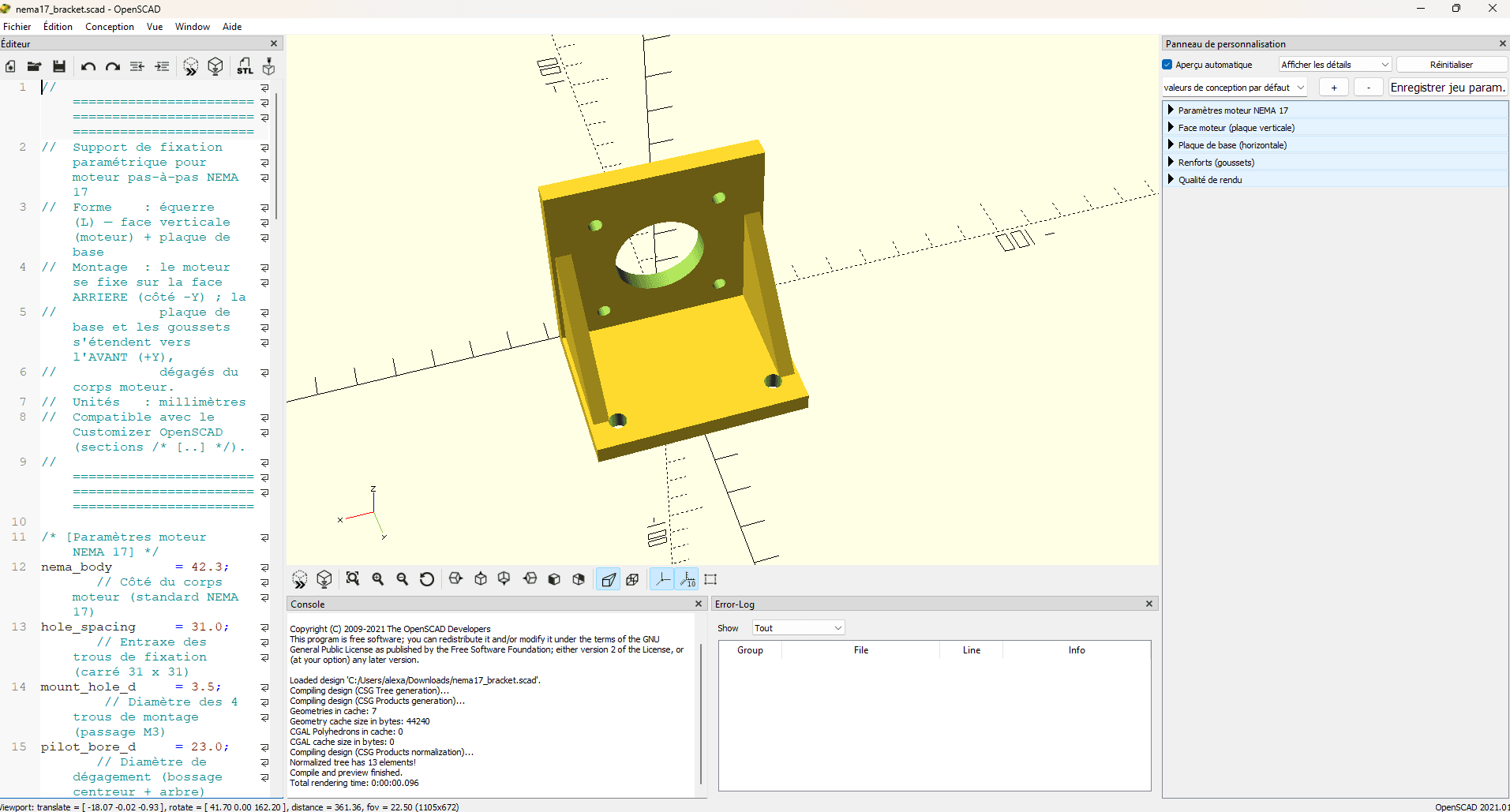The image size is (1510, 812).
Task: Open the Window menu
Action: point(193,27)
